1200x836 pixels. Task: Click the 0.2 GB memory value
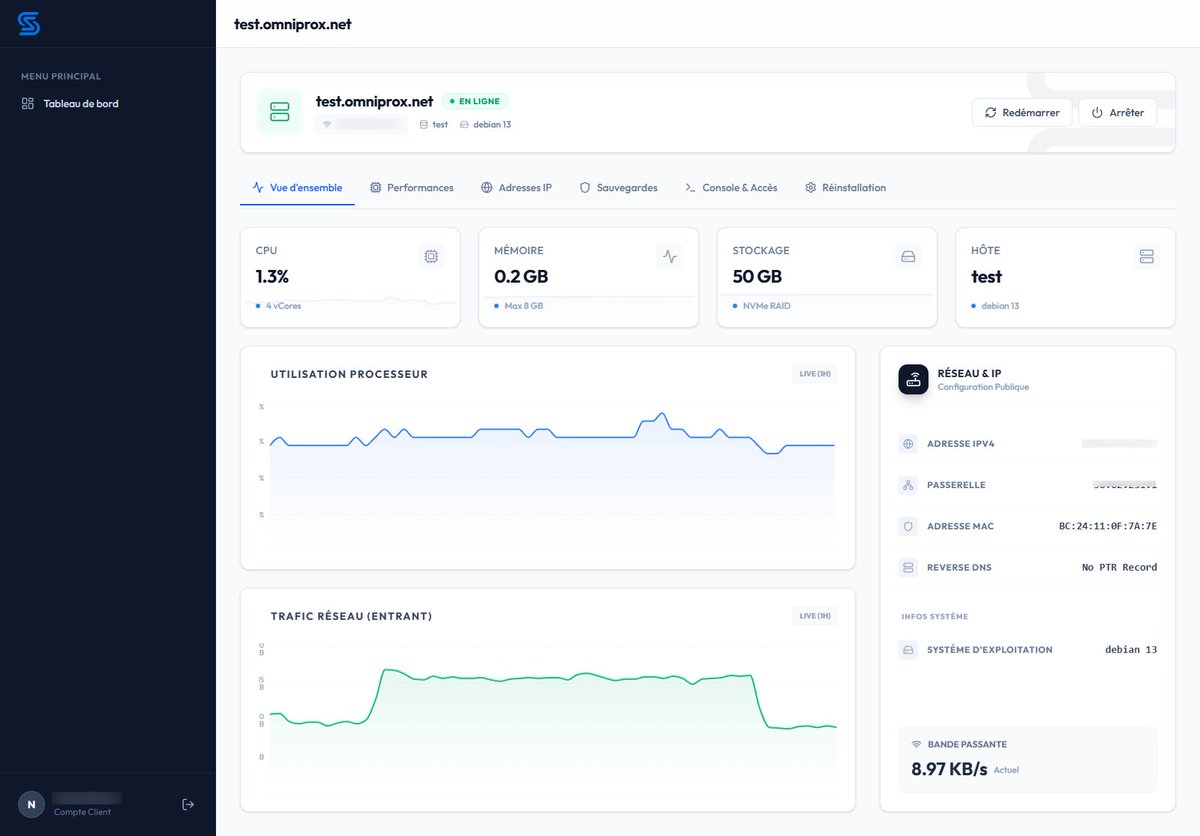[521, 277]
